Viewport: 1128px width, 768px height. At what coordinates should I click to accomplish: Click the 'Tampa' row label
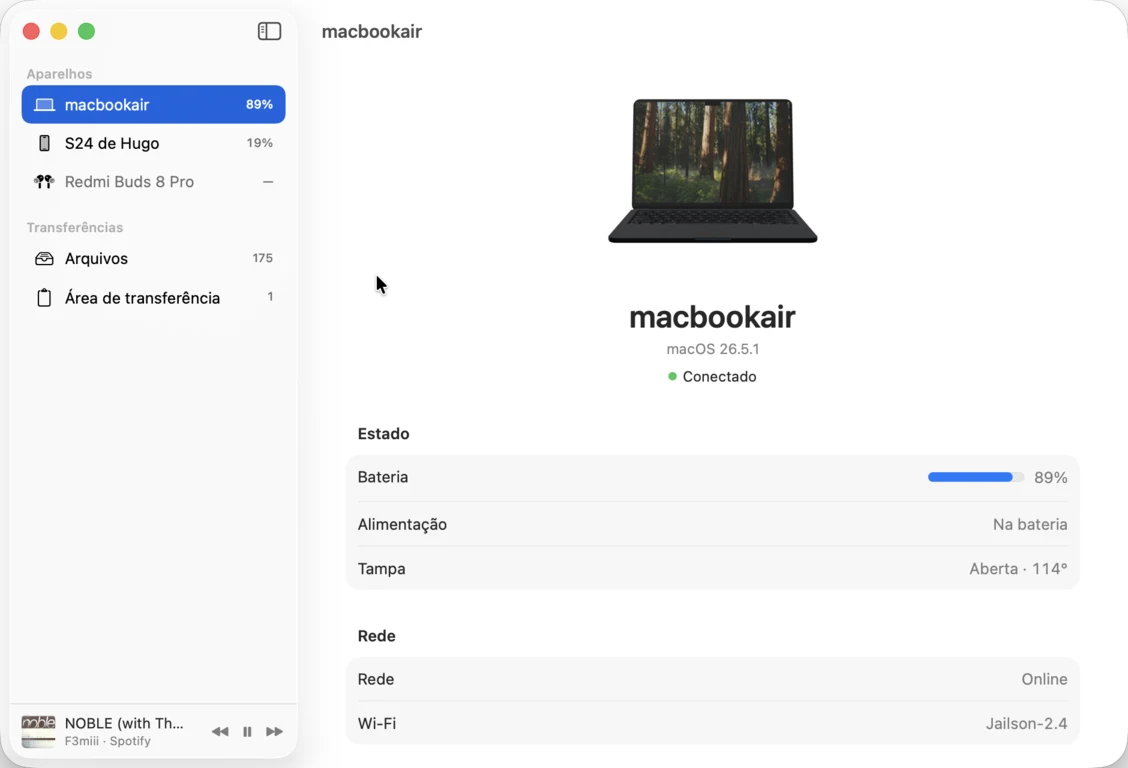click(x=381, y=569)
